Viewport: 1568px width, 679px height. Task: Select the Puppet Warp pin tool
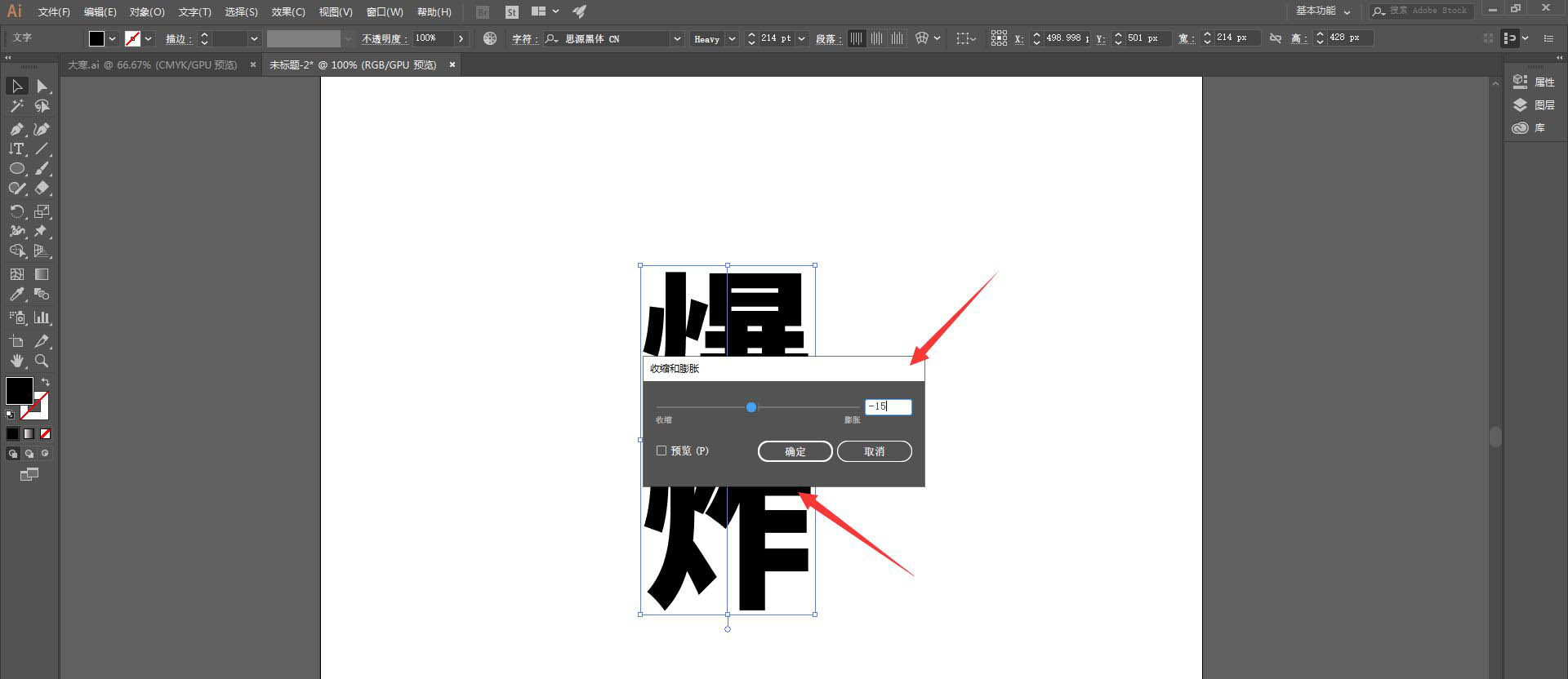coord(42,231)
